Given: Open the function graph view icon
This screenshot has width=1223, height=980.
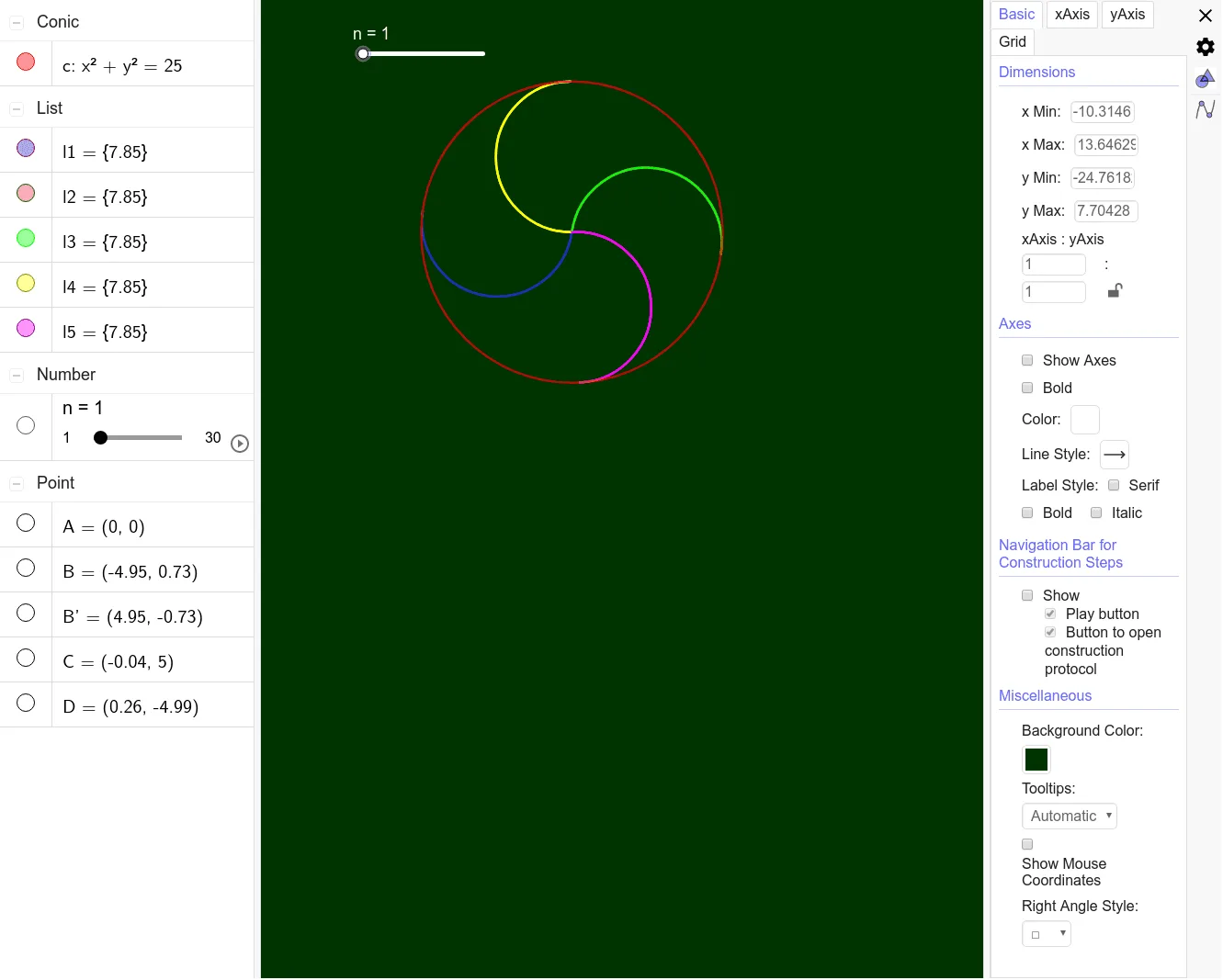Looking at the screenshot, I should pos(1206,110).
